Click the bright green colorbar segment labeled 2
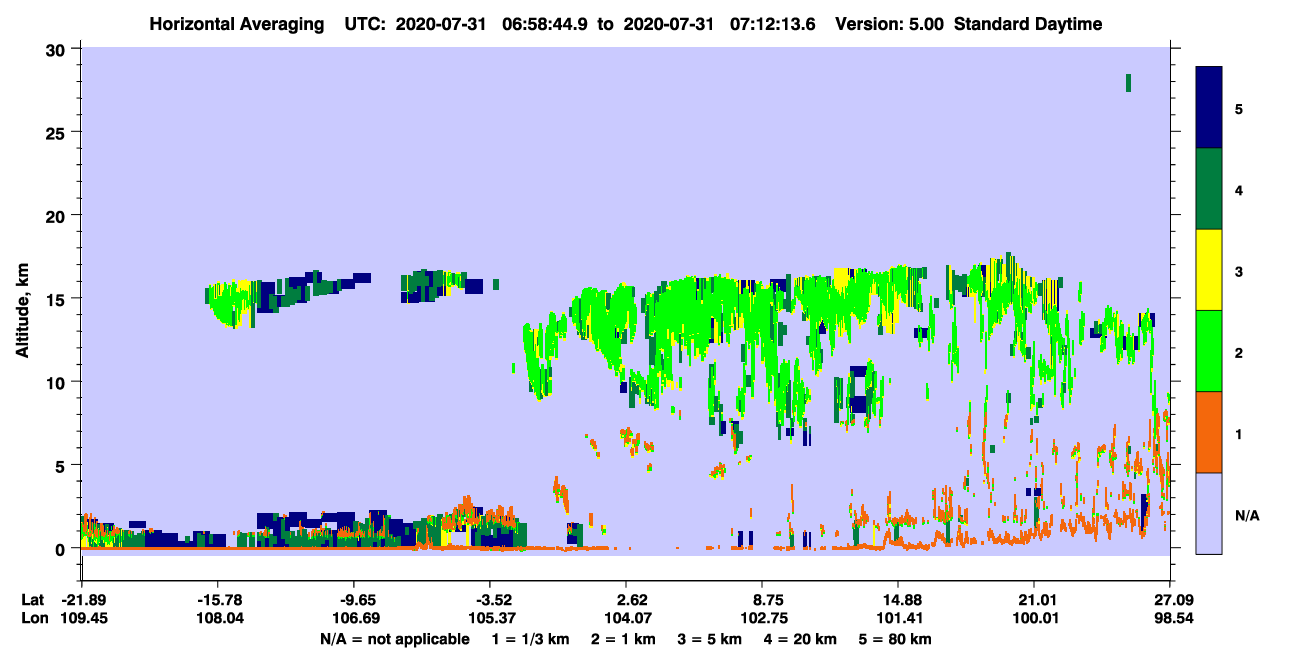Screen dimensions: 1300x667 point(1209,351)
